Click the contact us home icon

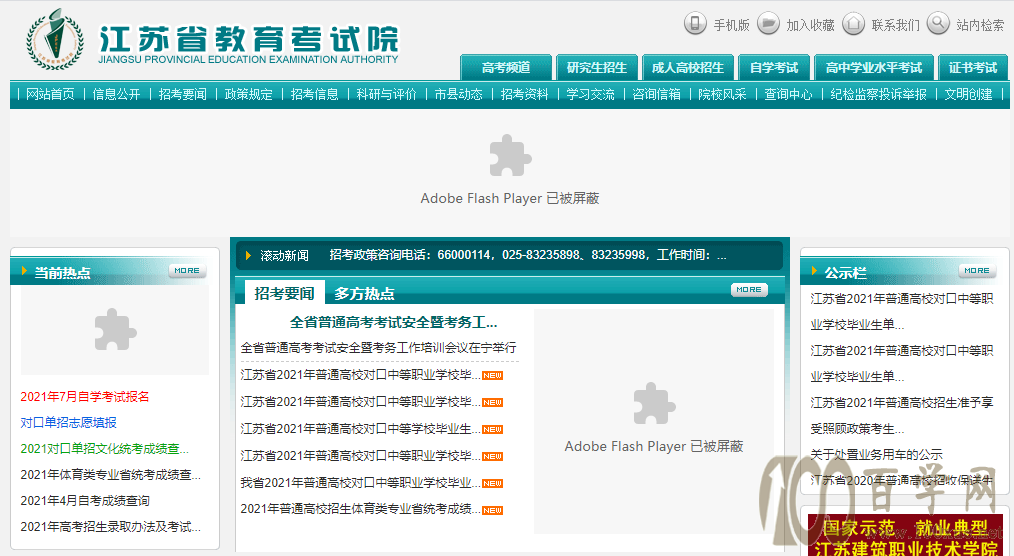853,24
